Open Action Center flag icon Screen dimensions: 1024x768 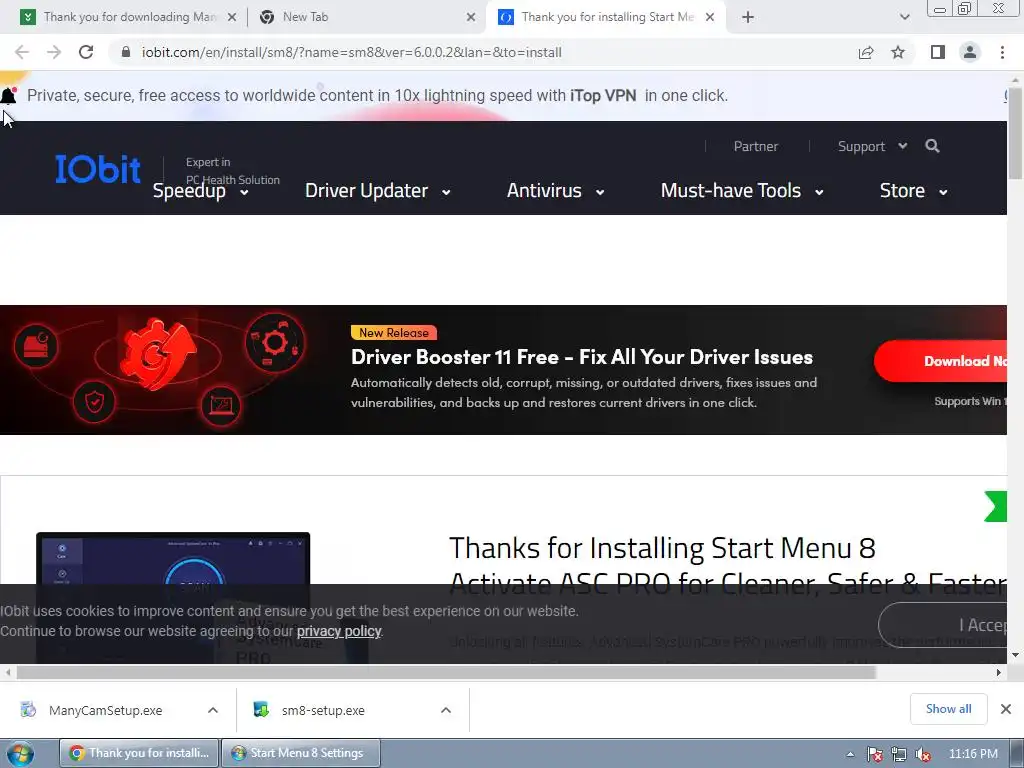click(875, 754)
